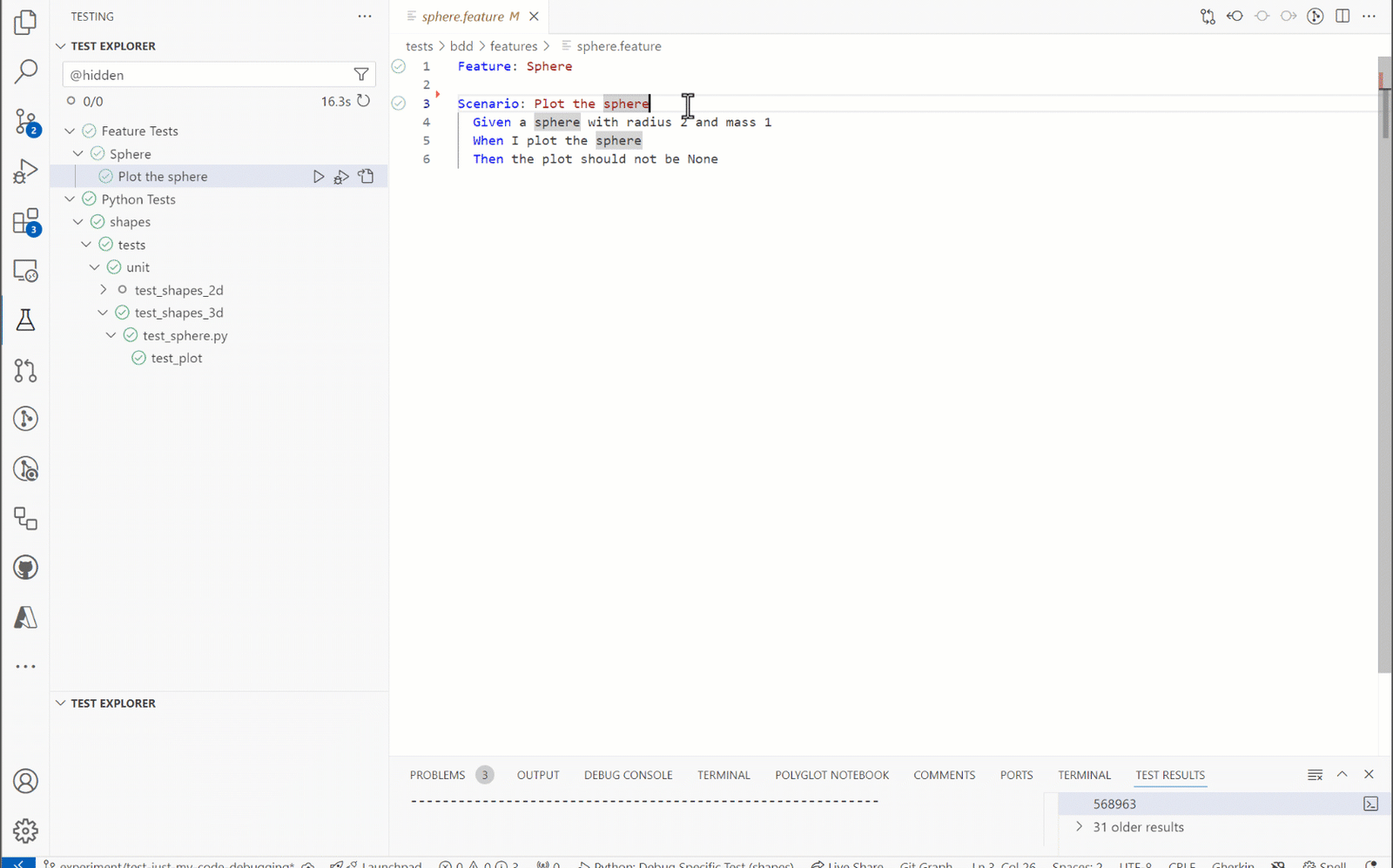Open the Azure view

click(x=25, y=617)
